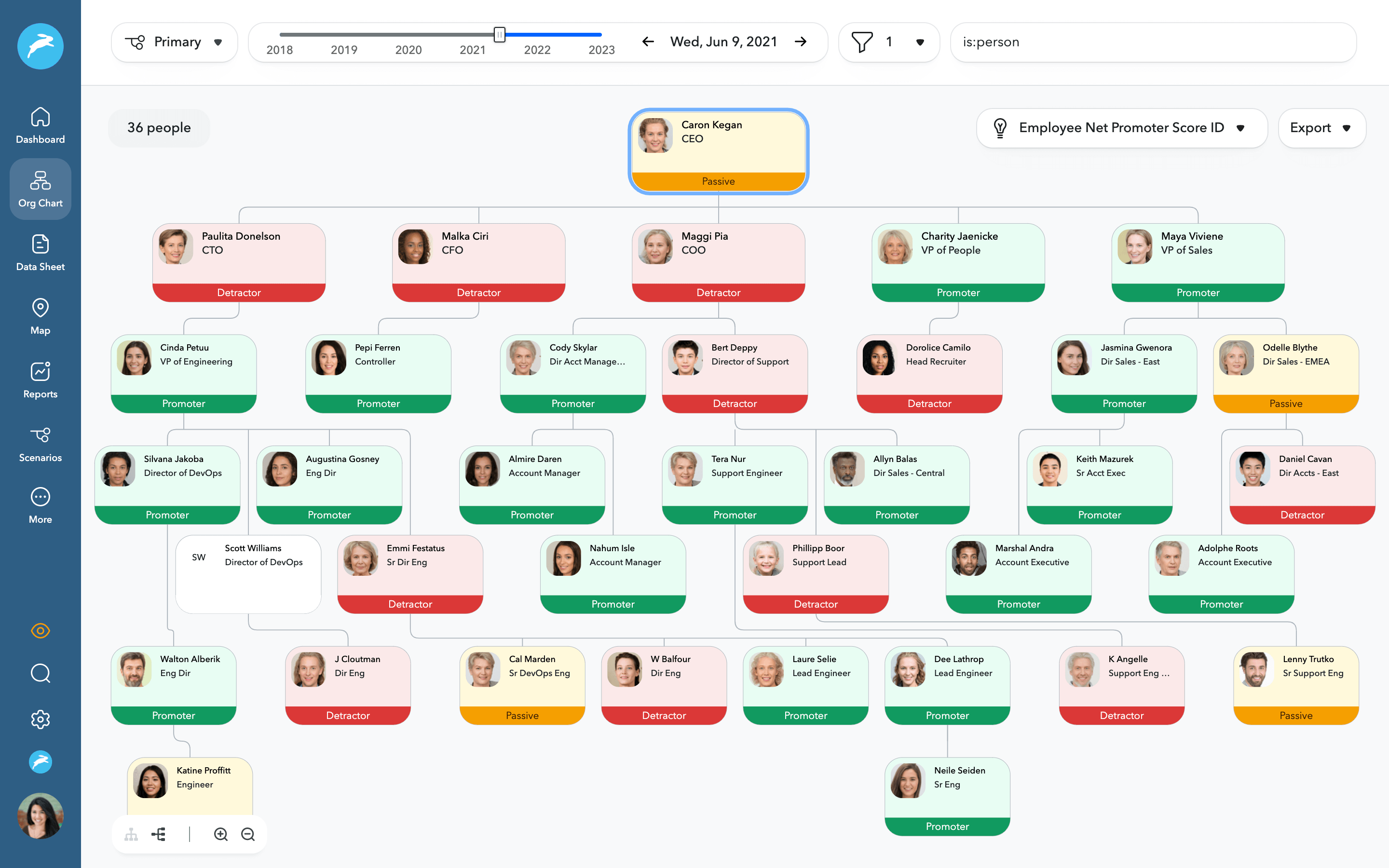The width and height of the screenshot is (1389, 868).
Task: Open the Scenarios panel
Action: point(40,443)
